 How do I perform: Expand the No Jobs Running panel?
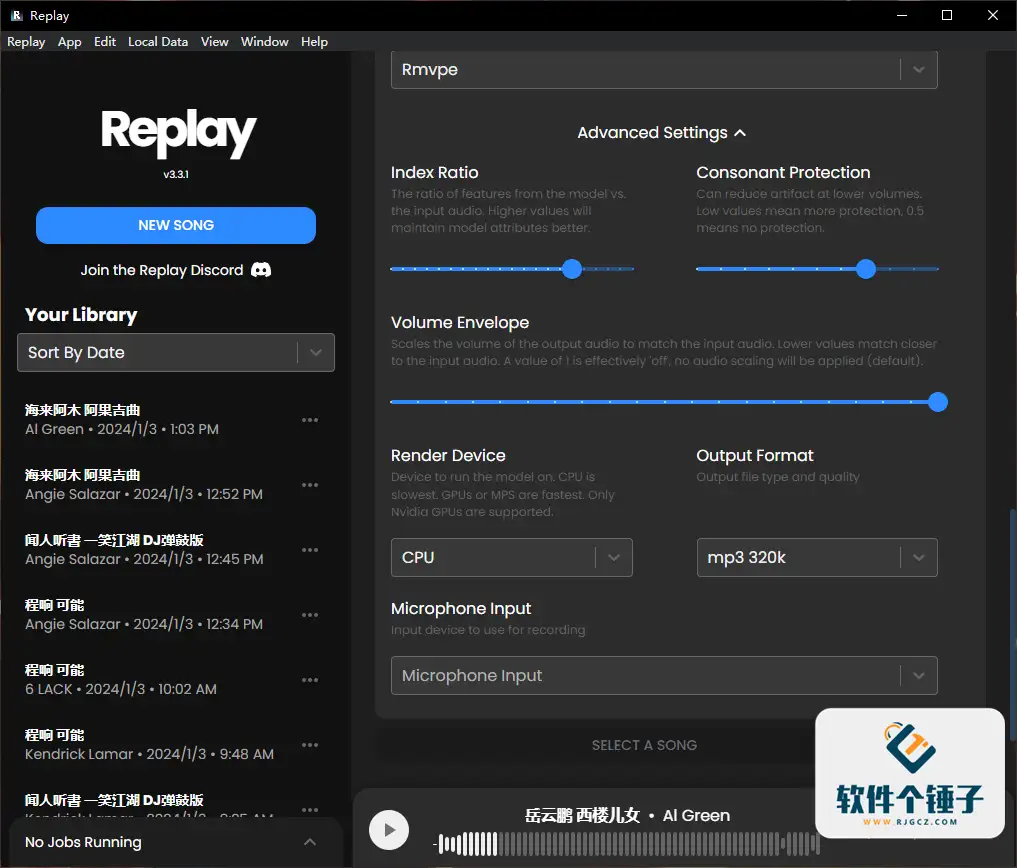(310, 842)
